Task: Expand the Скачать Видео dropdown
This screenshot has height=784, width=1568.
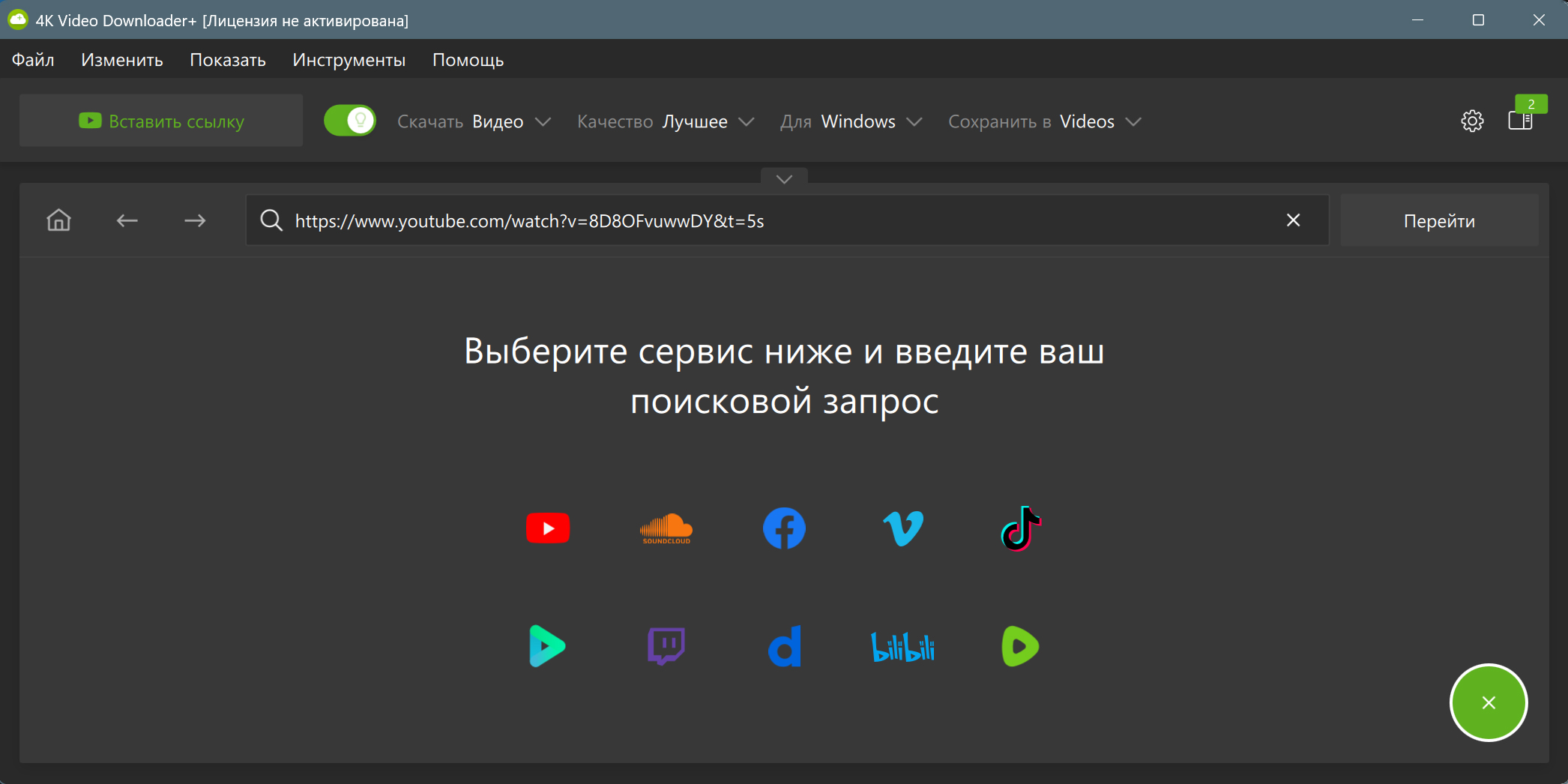Action: (x=474, y=121)
